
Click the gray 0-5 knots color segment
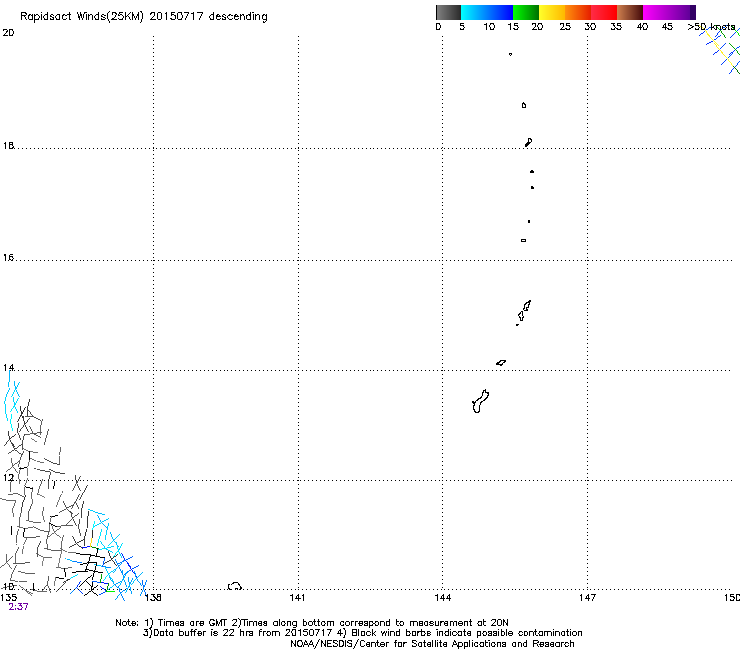pos(448,12)
